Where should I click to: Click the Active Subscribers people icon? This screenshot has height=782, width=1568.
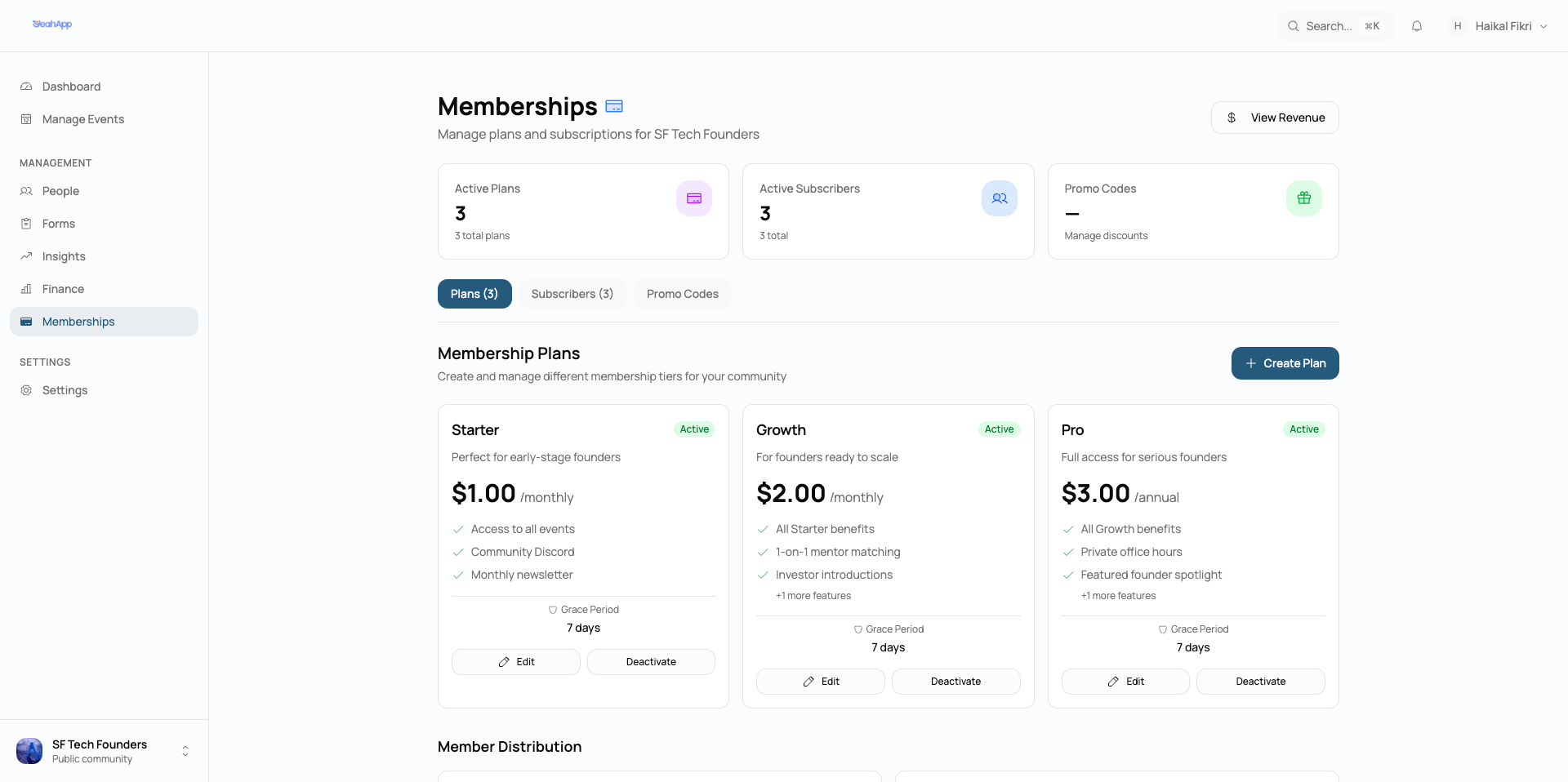(999, 198)
